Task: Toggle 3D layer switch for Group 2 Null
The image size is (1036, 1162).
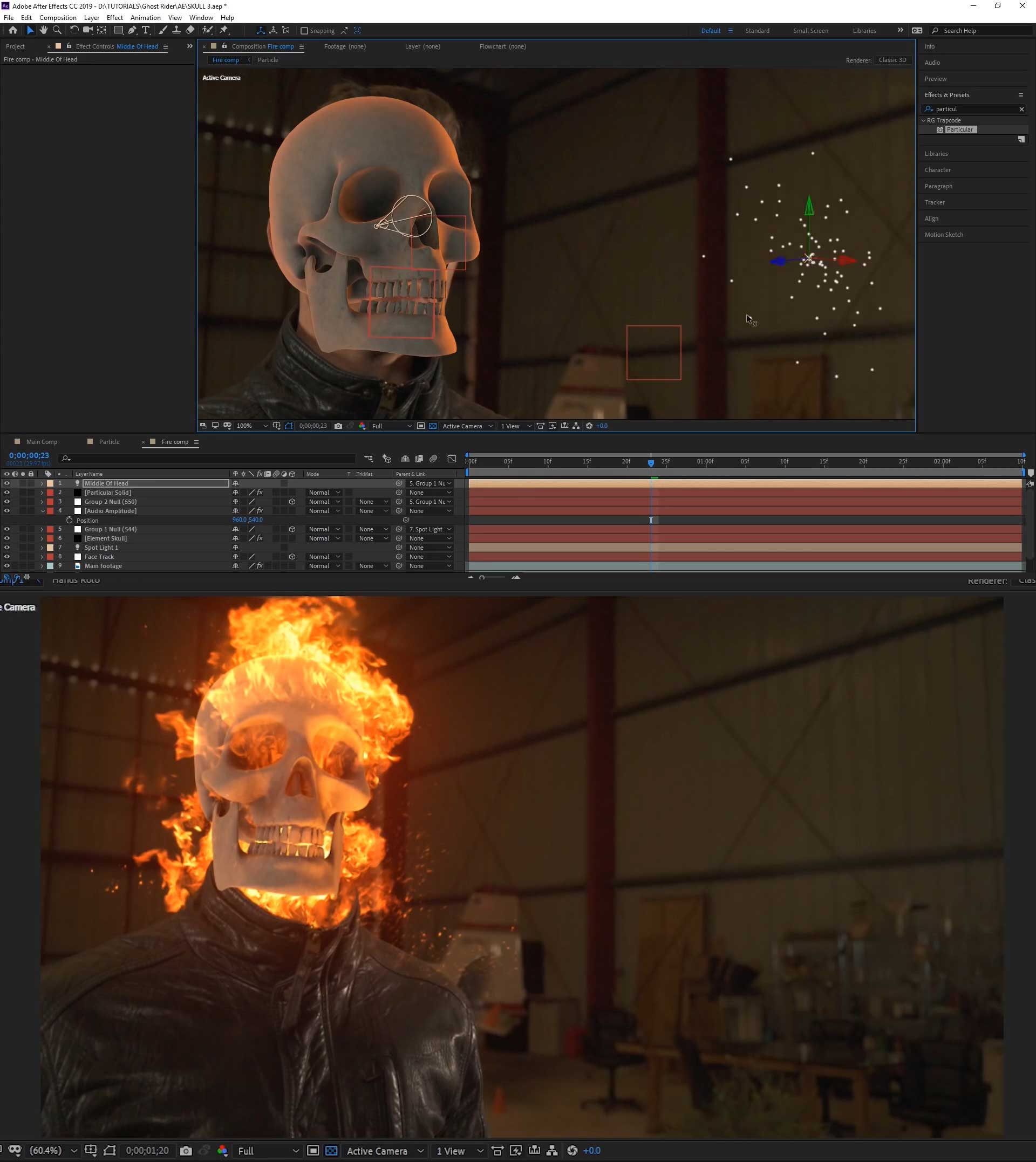Action: (292, 502)
